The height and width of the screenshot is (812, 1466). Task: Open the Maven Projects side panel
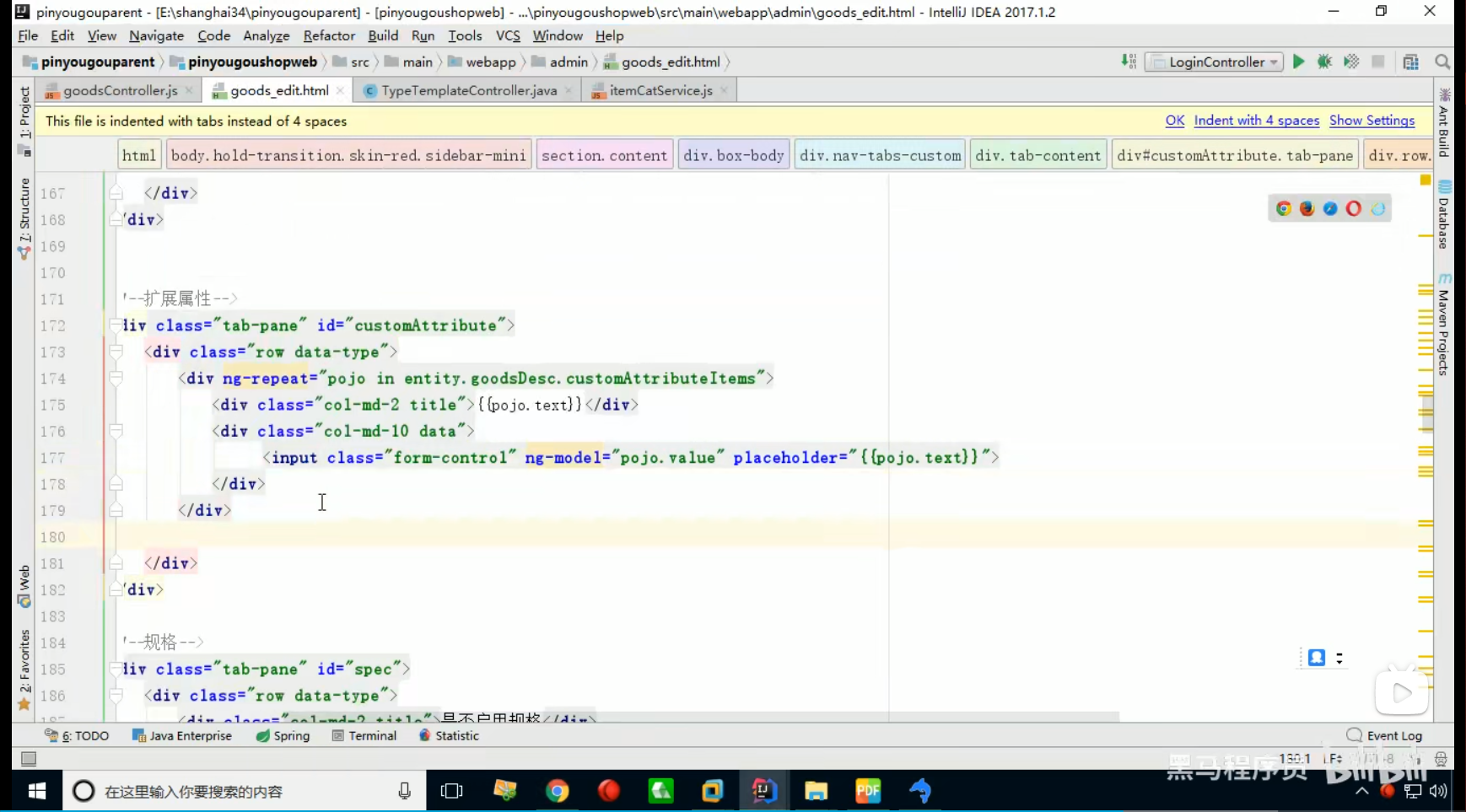pos(1444,325)
